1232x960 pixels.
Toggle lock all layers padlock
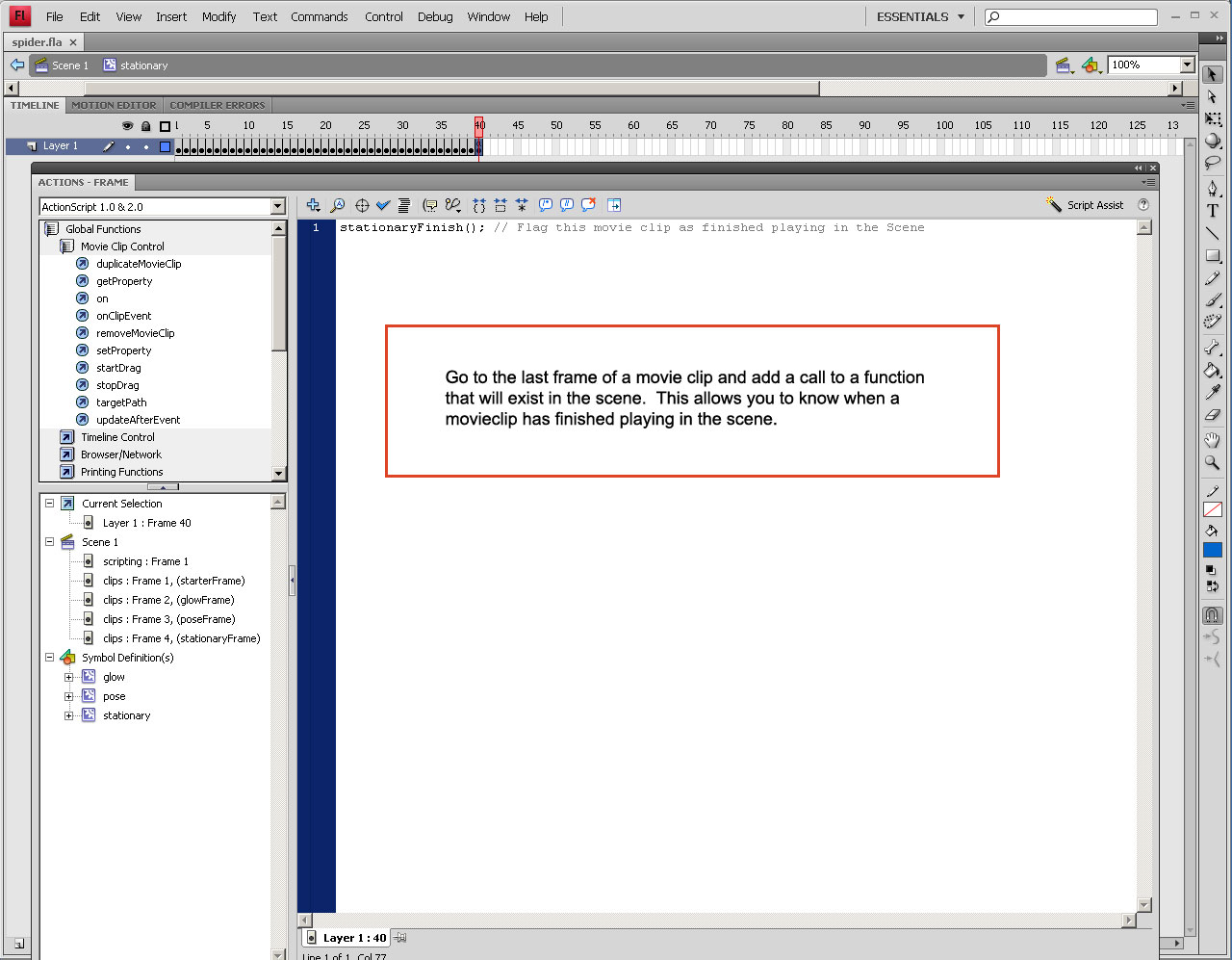(146, 126)
